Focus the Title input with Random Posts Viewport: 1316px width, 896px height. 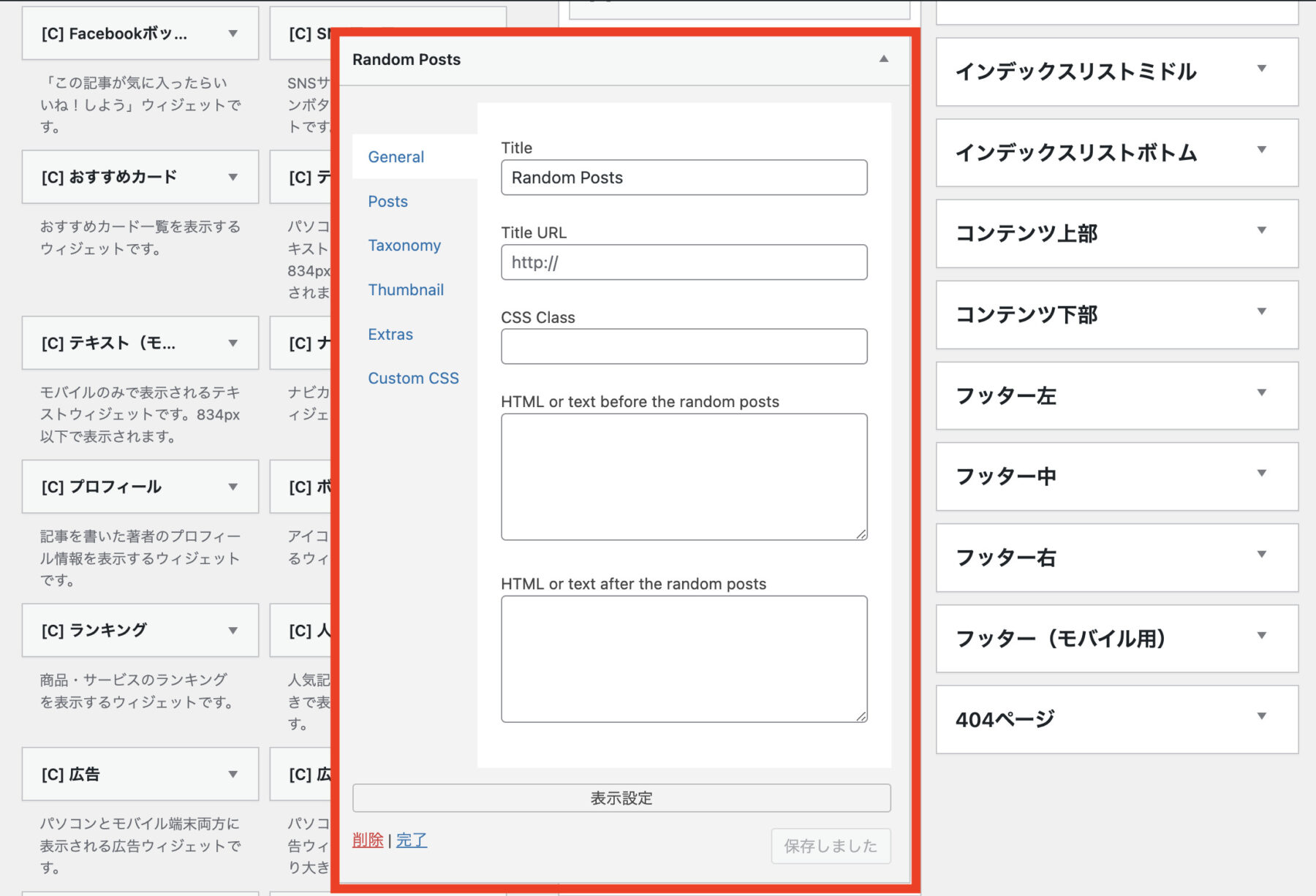pyautogui.click(x=684, y=178)
